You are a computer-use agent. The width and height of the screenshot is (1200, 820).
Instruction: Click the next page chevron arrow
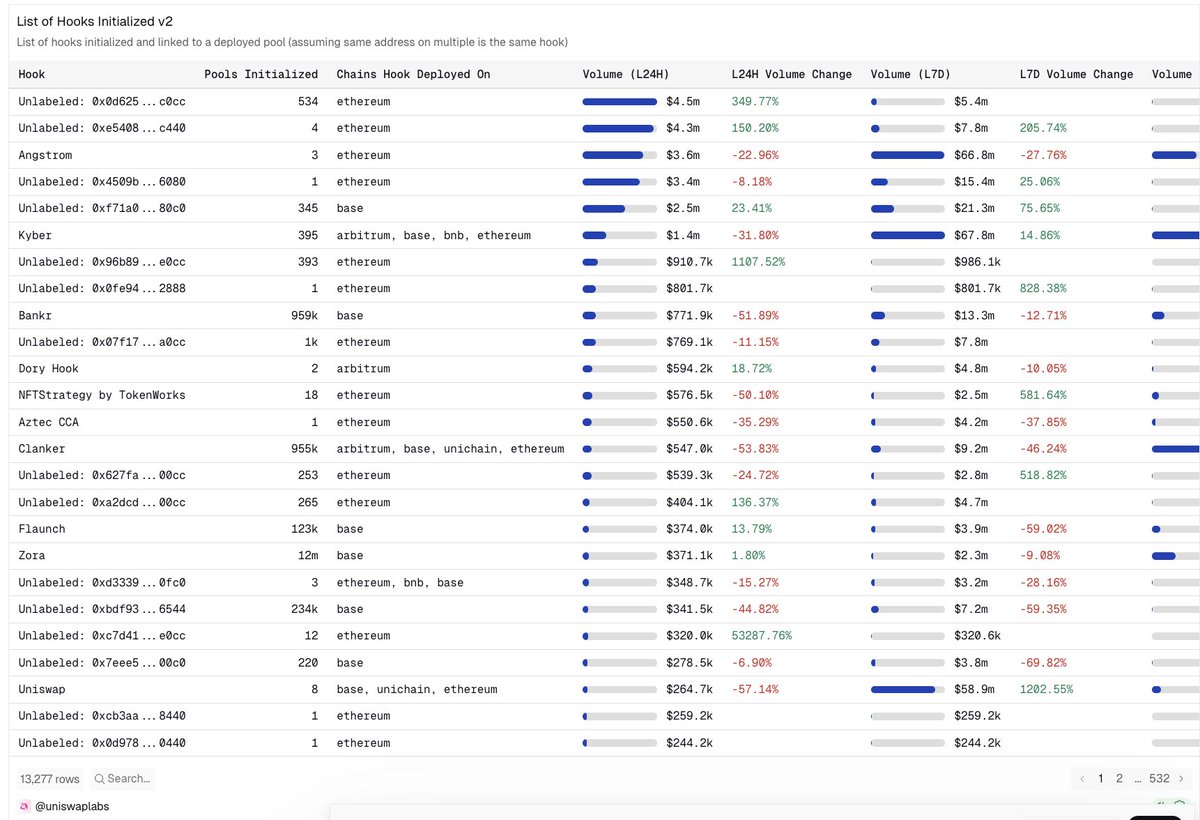click(x=1183, y=778)
